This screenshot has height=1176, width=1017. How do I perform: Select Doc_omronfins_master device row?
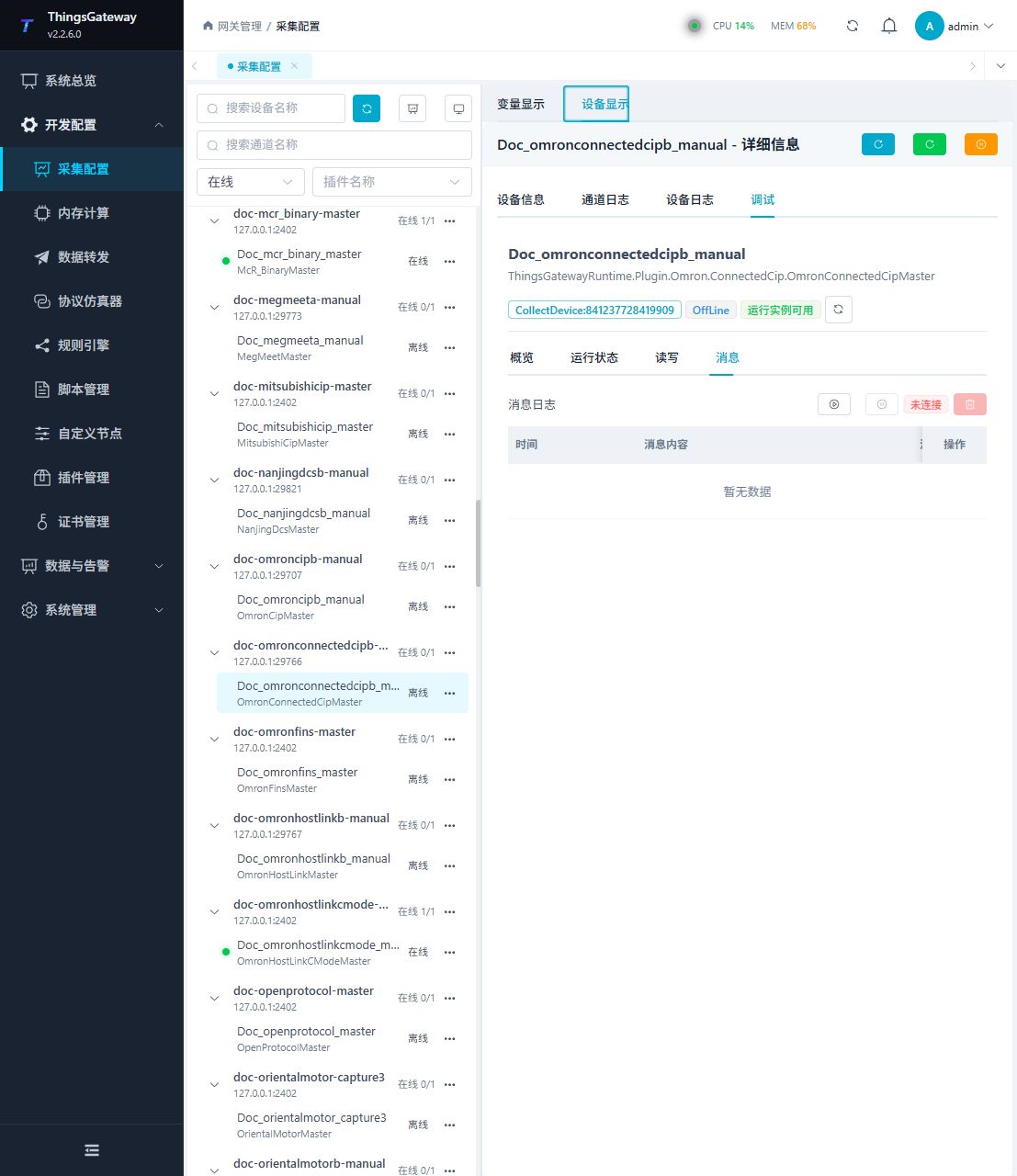[x=343, y=779]
